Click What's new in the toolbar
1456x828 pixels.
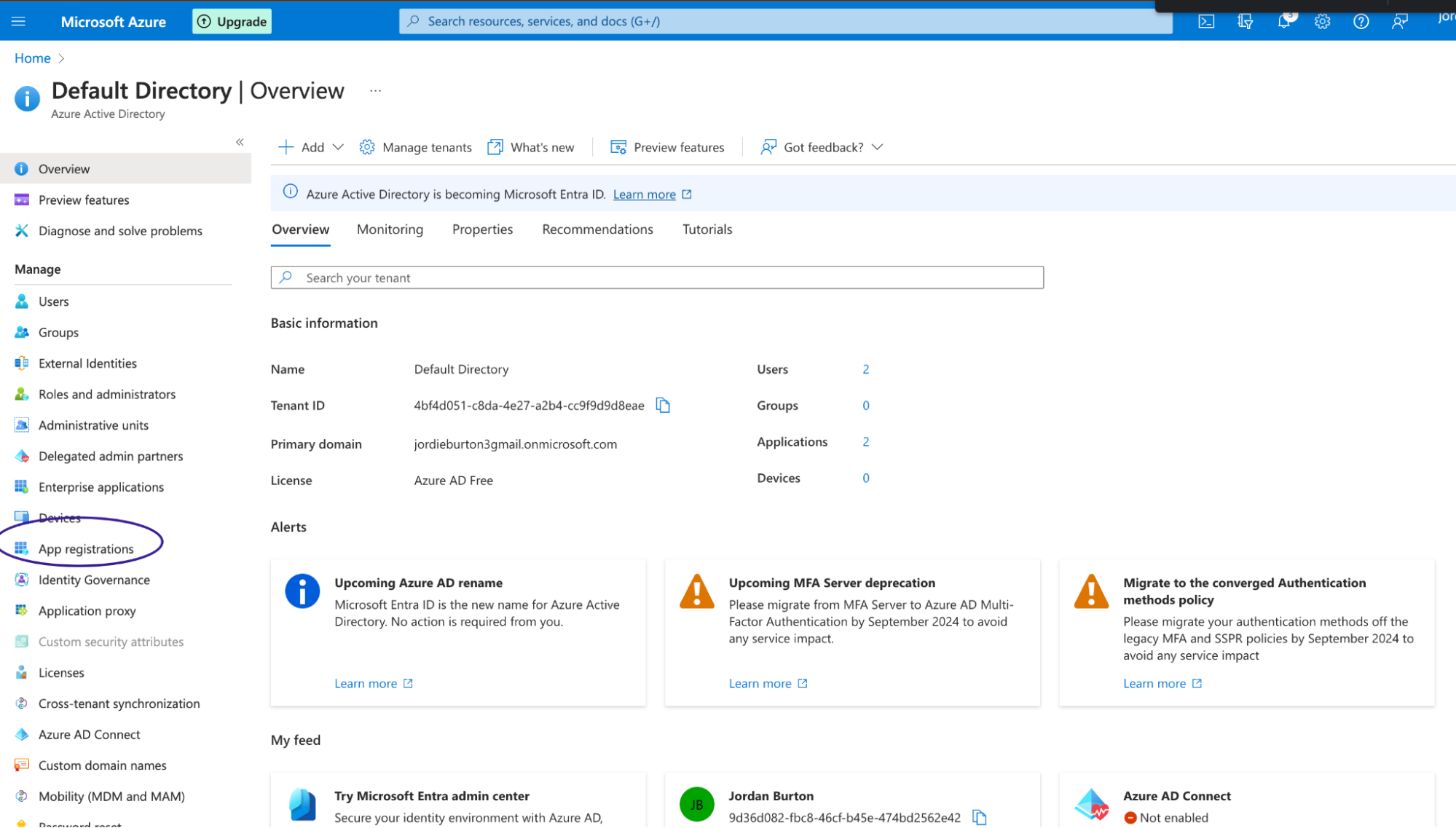(x=531, y=147)
